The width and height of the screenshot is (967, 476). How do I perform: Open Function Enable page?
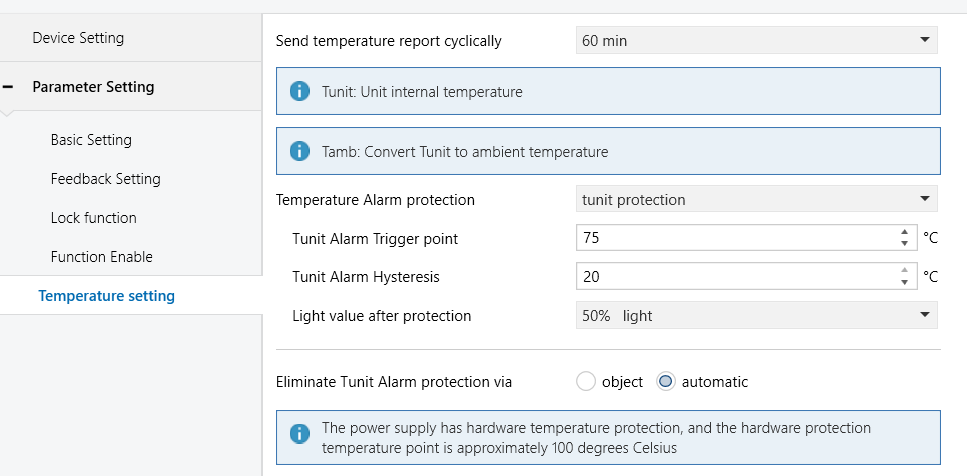click(101, 257)
